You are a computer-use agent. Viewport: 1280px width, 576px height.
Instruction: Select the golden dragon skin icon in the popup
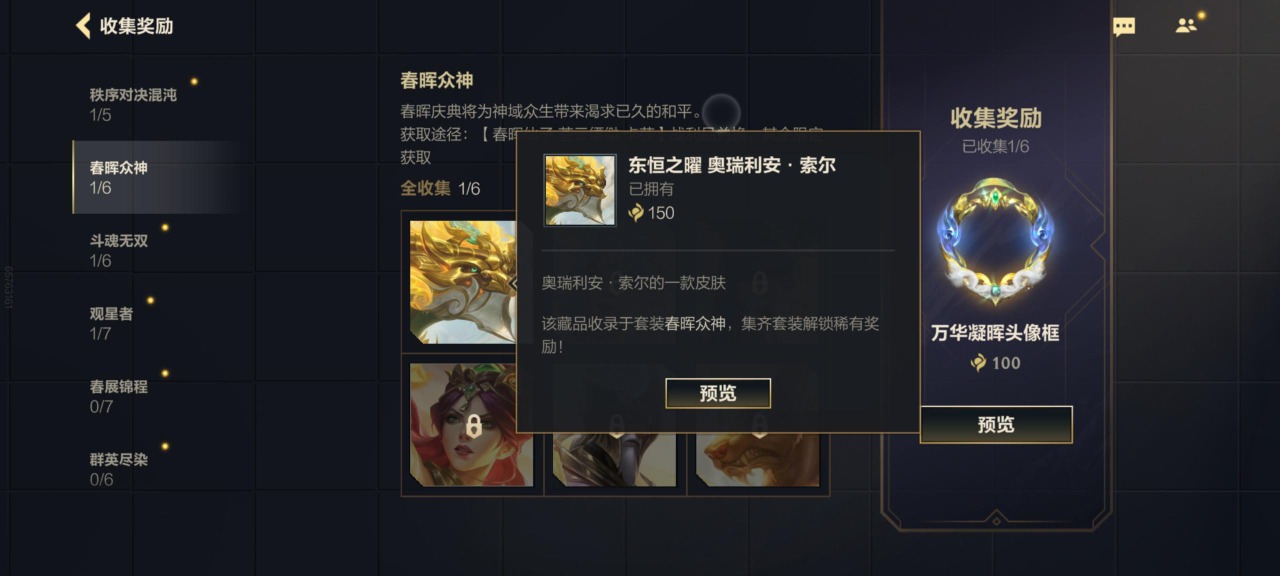[x=580, y=190]
